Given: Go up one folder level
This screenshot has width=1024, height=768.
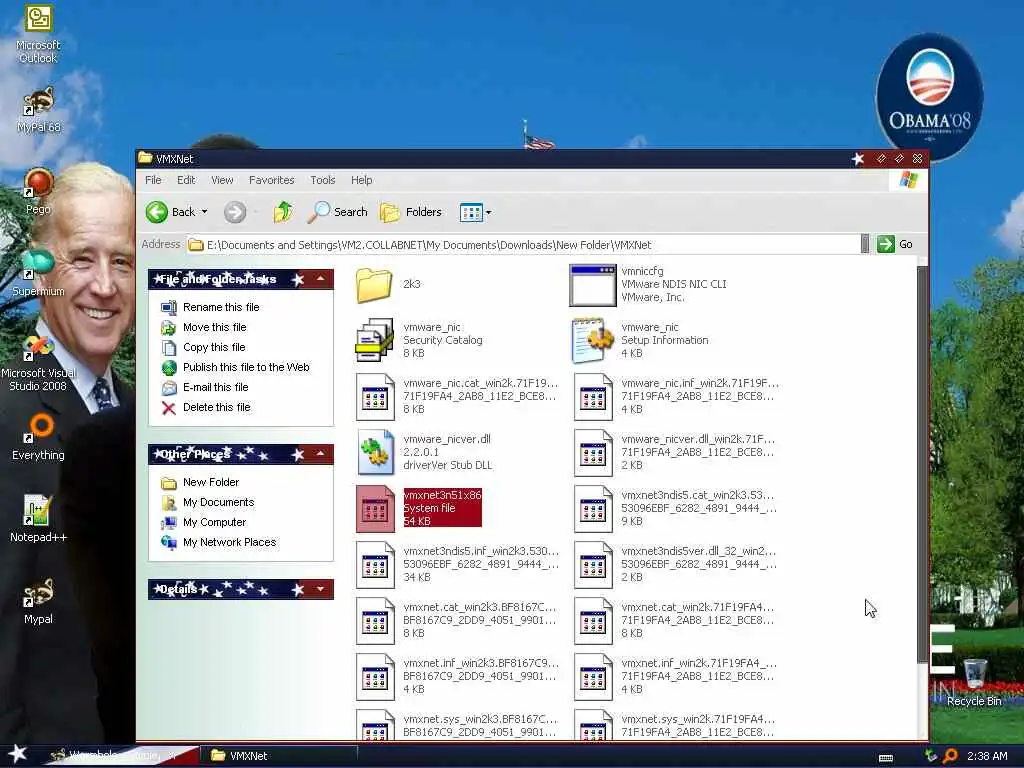Looking at the screenshot, I should coord(283,212).
